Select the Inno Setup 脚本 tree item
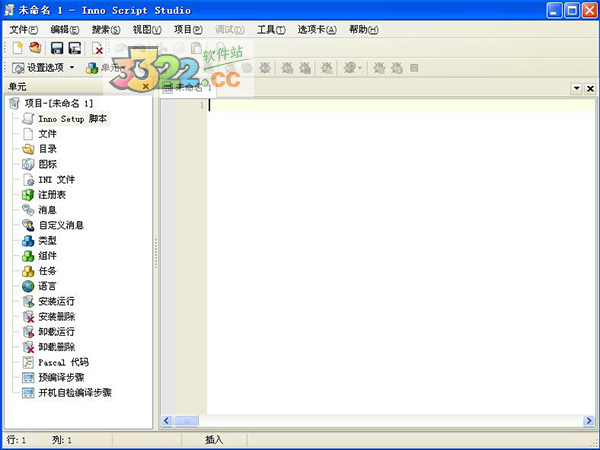Viewport: 600px width, 450px height. pos(72,119)
